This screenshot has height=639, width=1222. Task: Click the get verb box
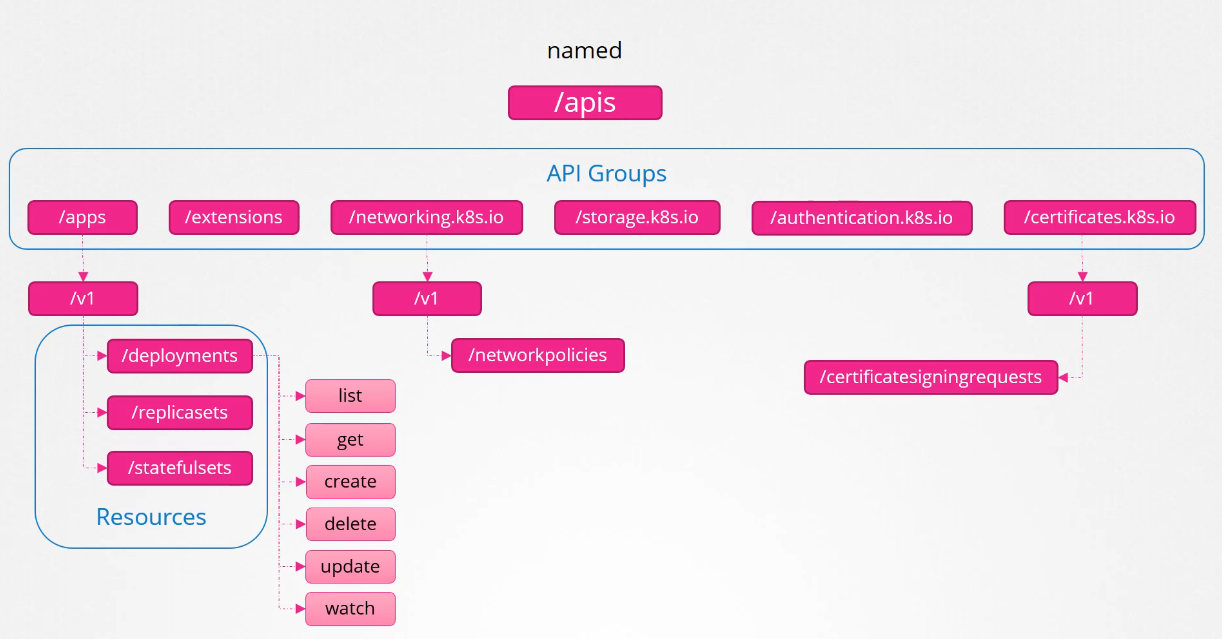click(350, 440)
